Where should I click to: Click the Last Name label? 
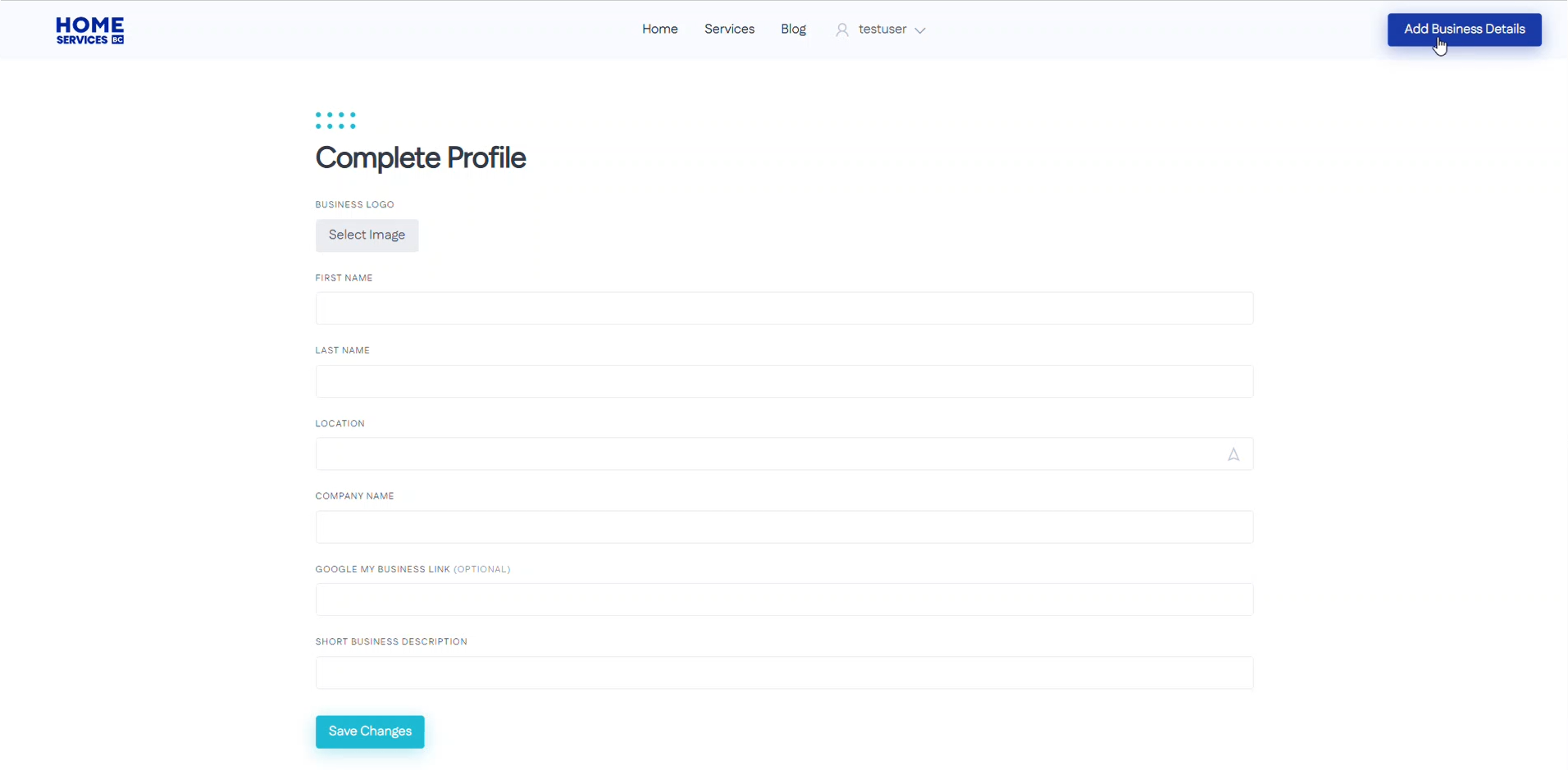(x=342, y=350)
